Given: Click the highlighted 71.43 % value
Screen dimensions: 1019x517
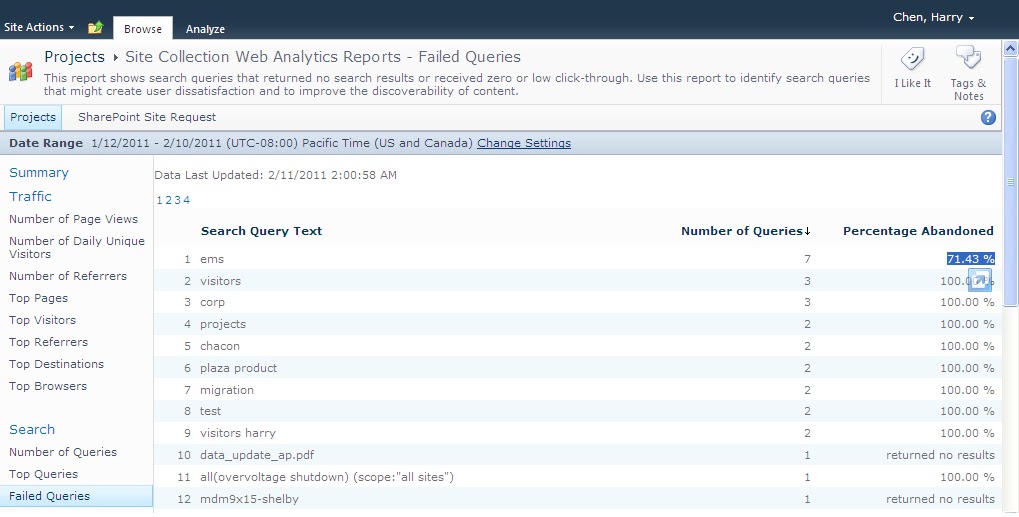Looking at the screenshot, I should [970, 259].
